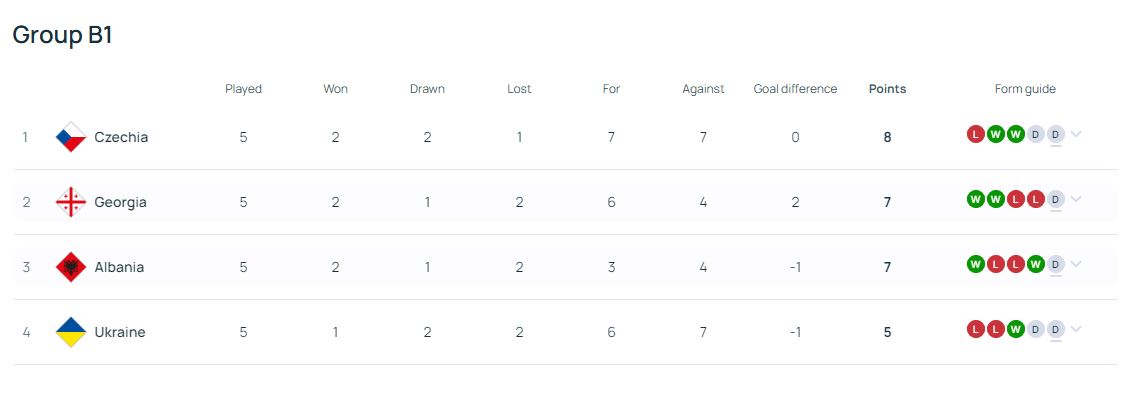Sort by the Points column header
The width and height of the screenshot is (1133, 404).
point(887,89)
